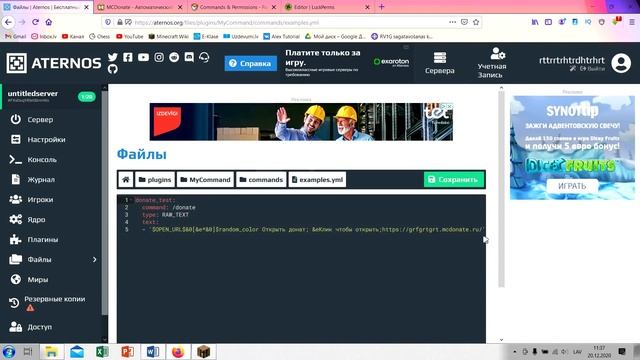Click ИГРАТЬ button in Synottip ad
The width and height of the screenshot is (640, 360).
(572, 186)
